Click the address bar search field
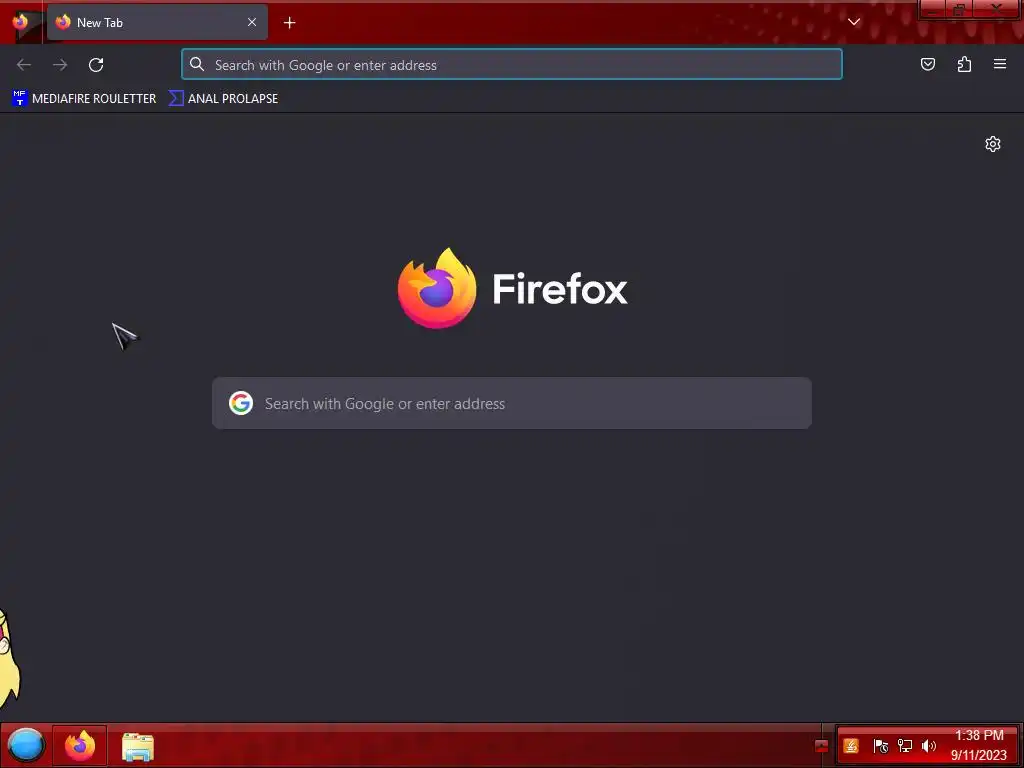 coord(512,65)
